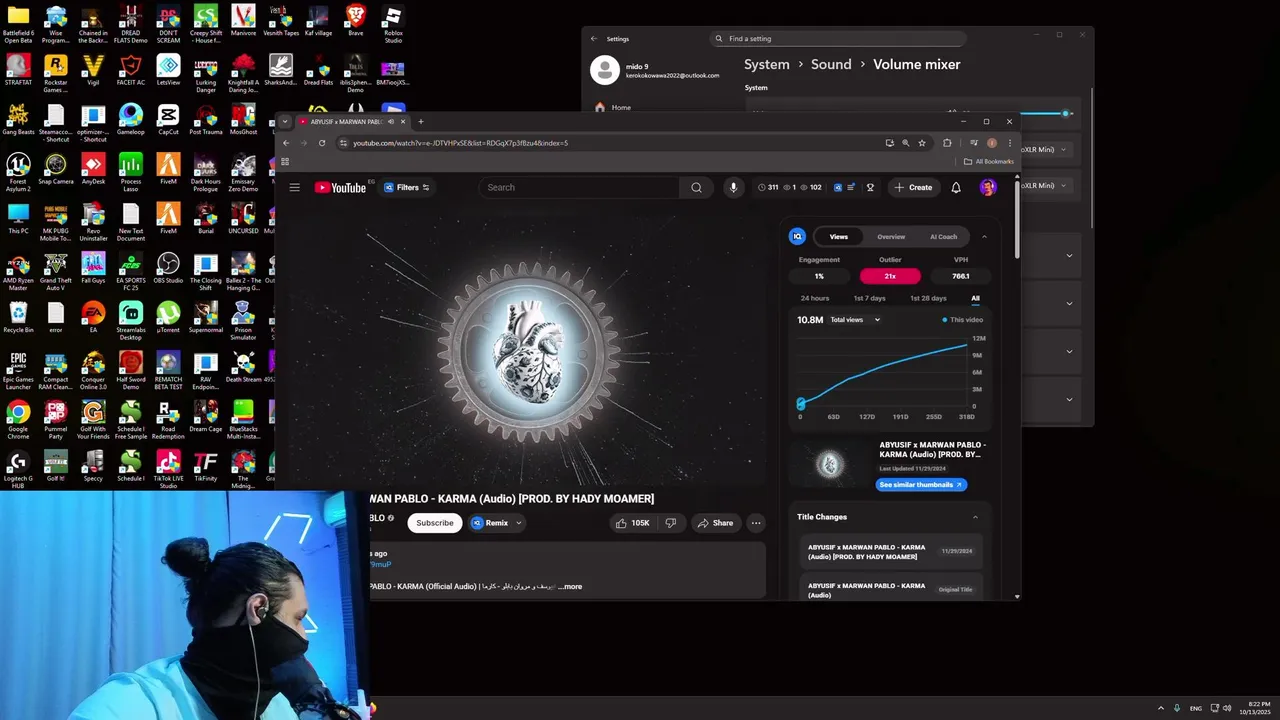Like the video with 105K thumbs up
The height and width of the screenshot is (720, 1280).
click(x=633, y=523)
